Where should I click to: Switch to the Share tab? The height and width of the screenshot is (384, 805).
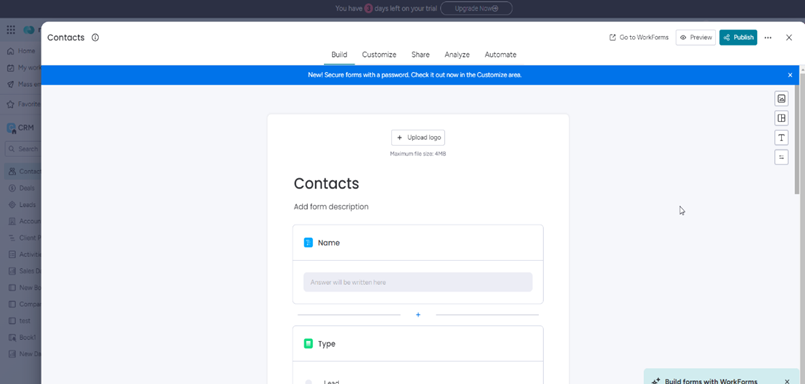tap(420, 54)
